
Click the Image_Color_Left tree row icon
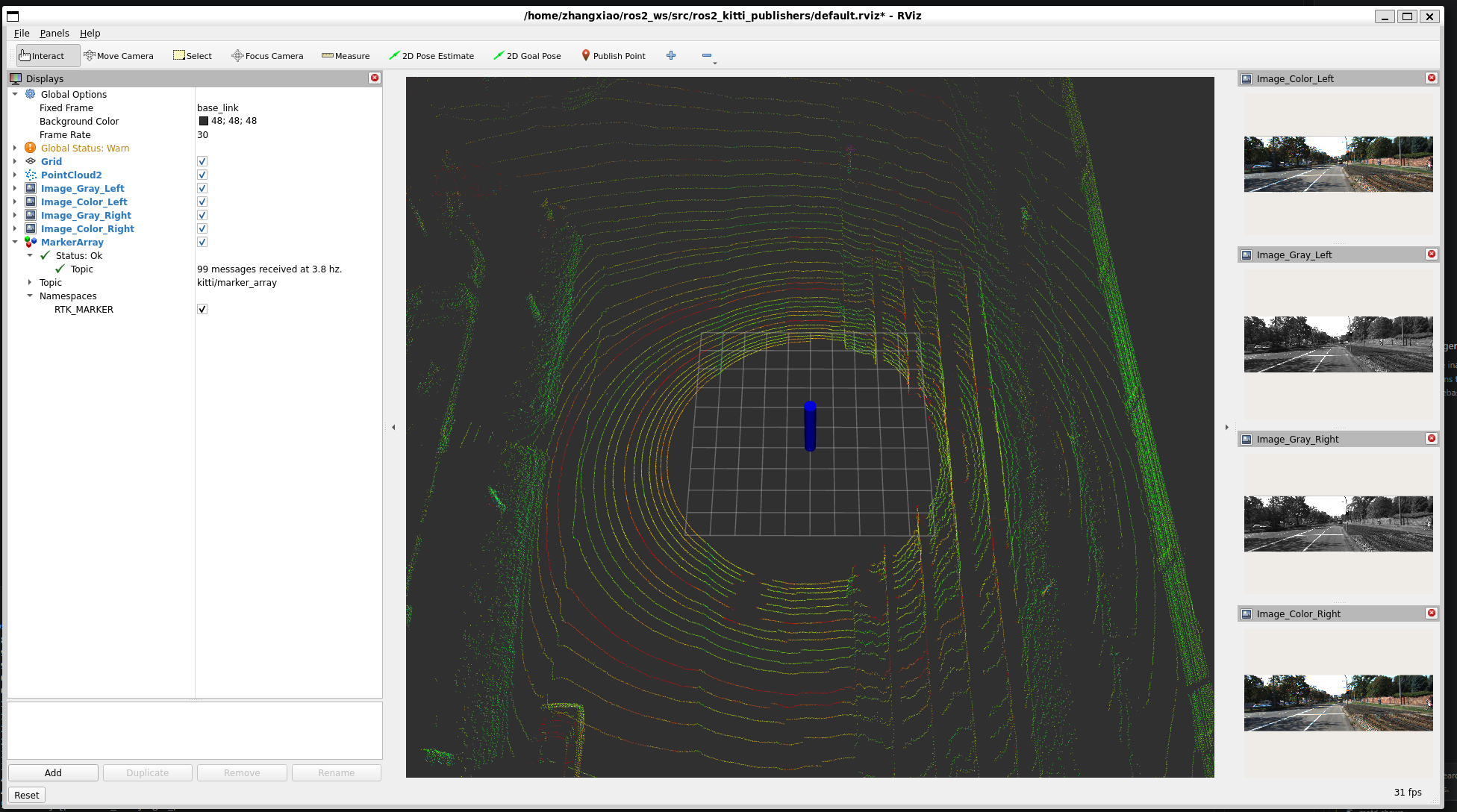[31, 202]
